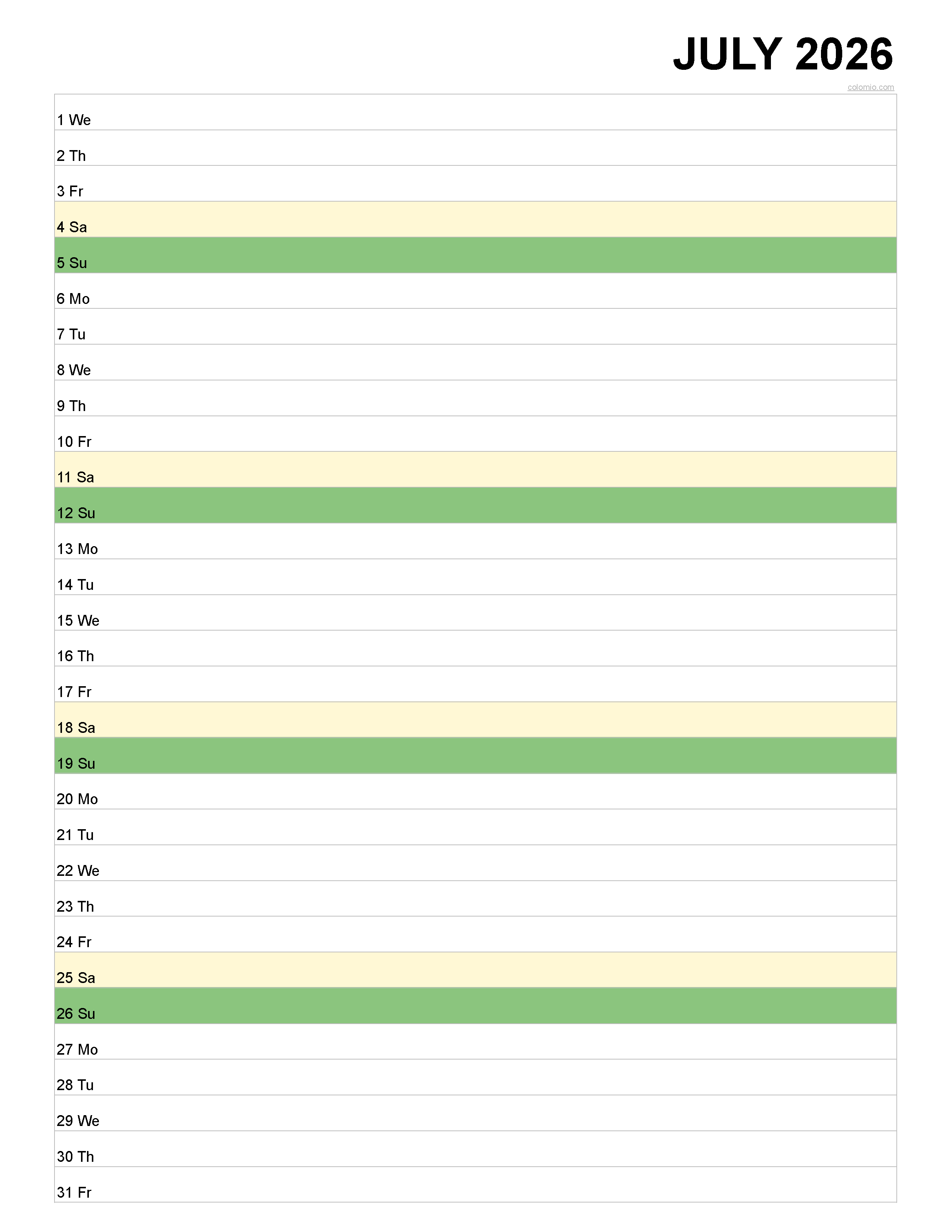Click the 10 Fr entry line
This screenshot has width=952, height=1232.
click(475, 434)
